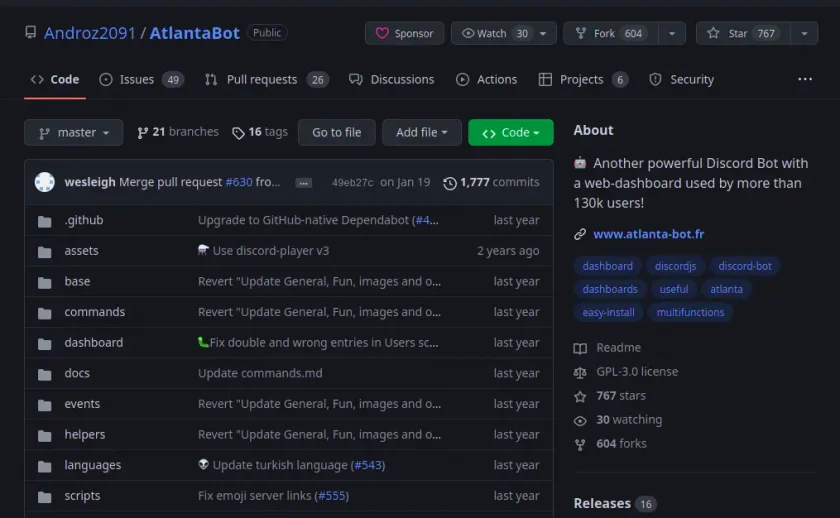840x518 pixels.
Task: Click the repository icon beside Androz2091
Action: pos(31,33)
